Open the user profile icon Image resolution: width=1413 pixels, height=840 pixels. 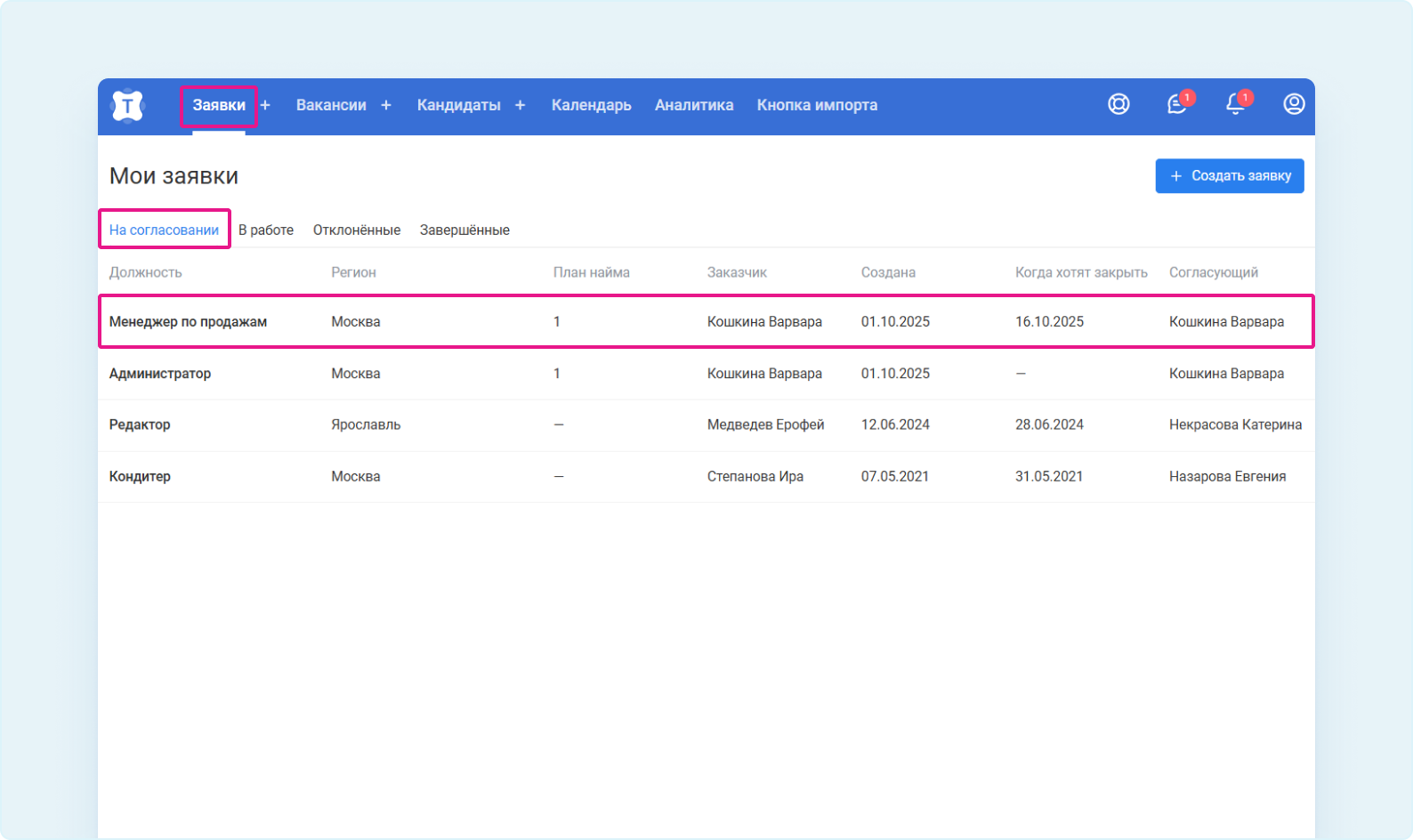coord(1294,104)
